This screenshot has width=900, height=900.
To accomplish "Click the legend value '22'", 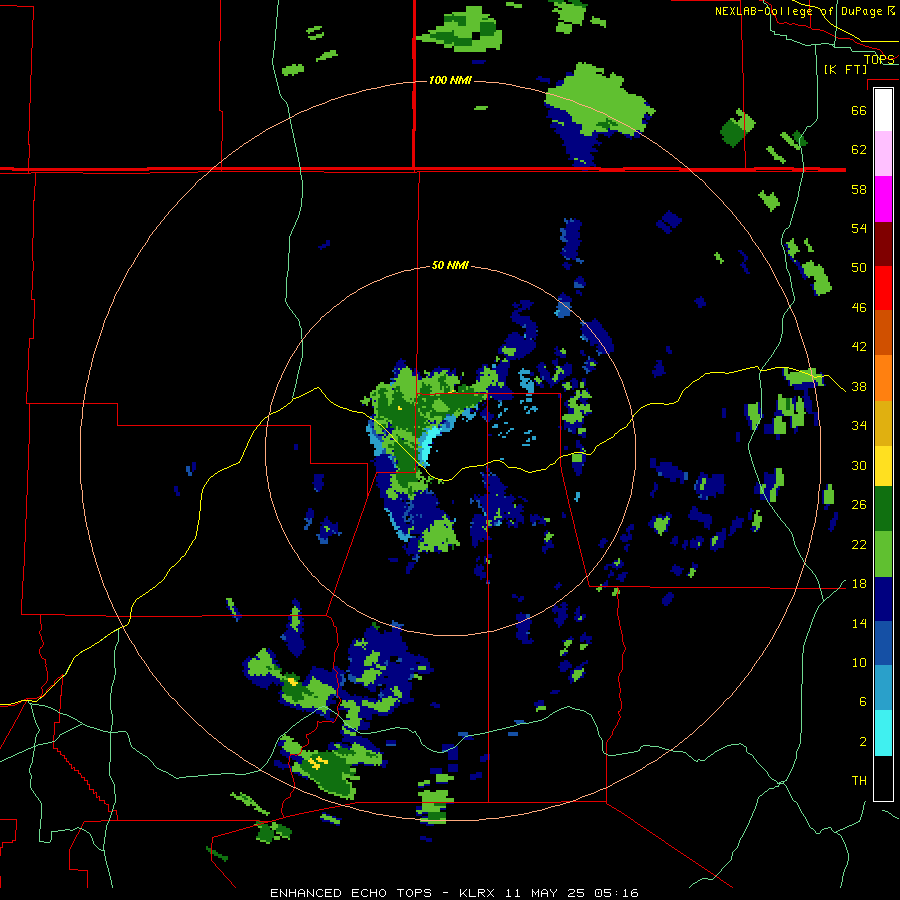I will (x=859, y=544).
